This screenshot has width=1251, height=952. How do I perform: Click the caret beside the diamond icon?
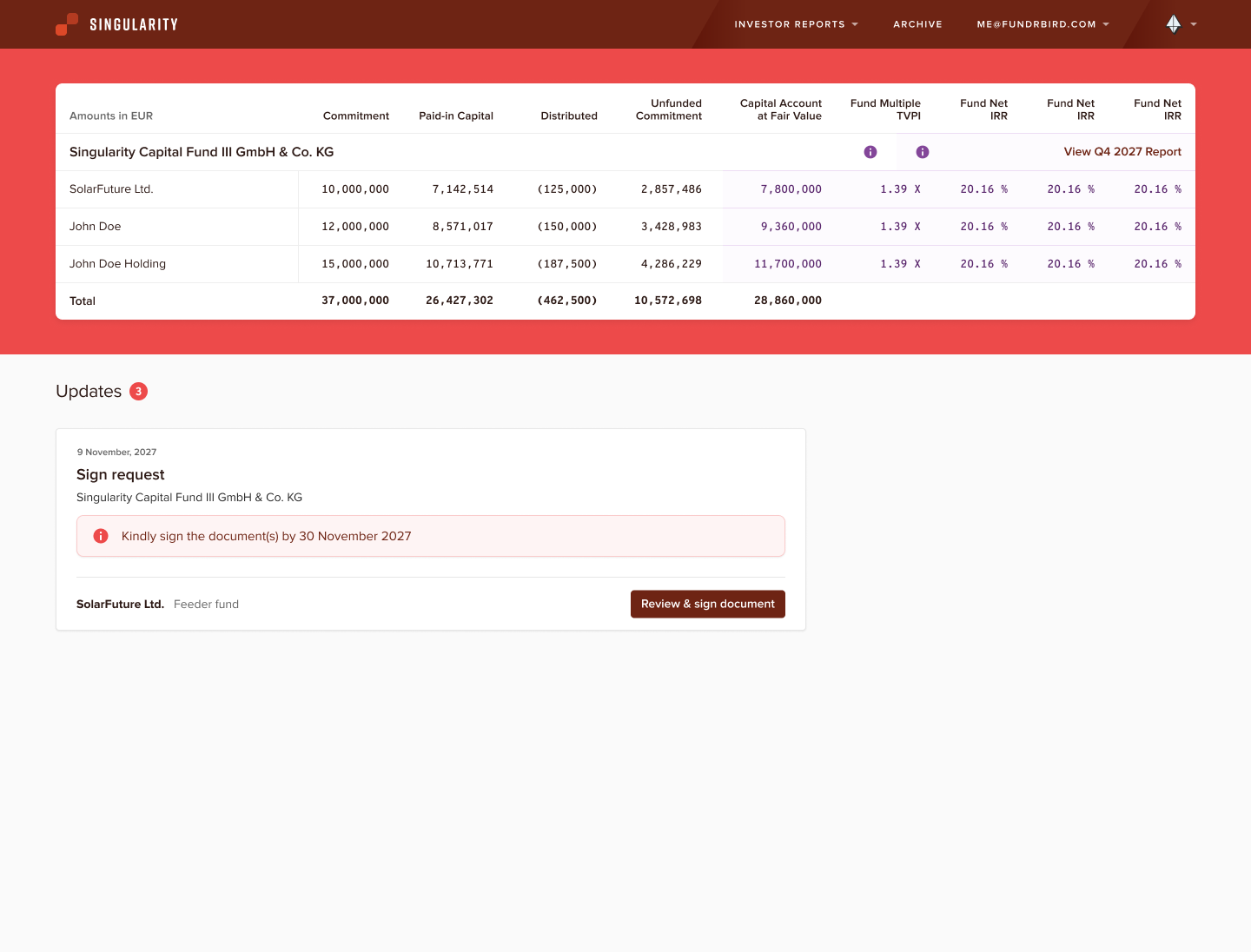[1194, 24]
